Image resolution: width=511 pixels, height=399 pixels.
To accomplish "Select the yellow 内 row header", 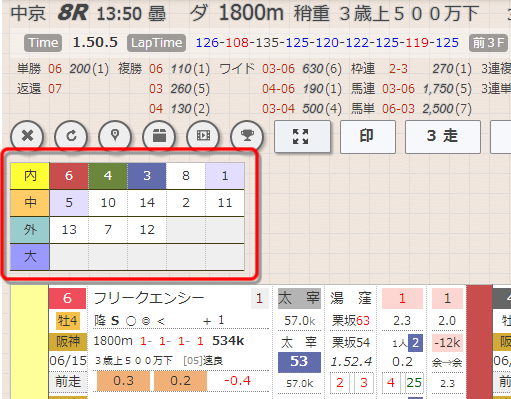I will [x=30, y=176].
